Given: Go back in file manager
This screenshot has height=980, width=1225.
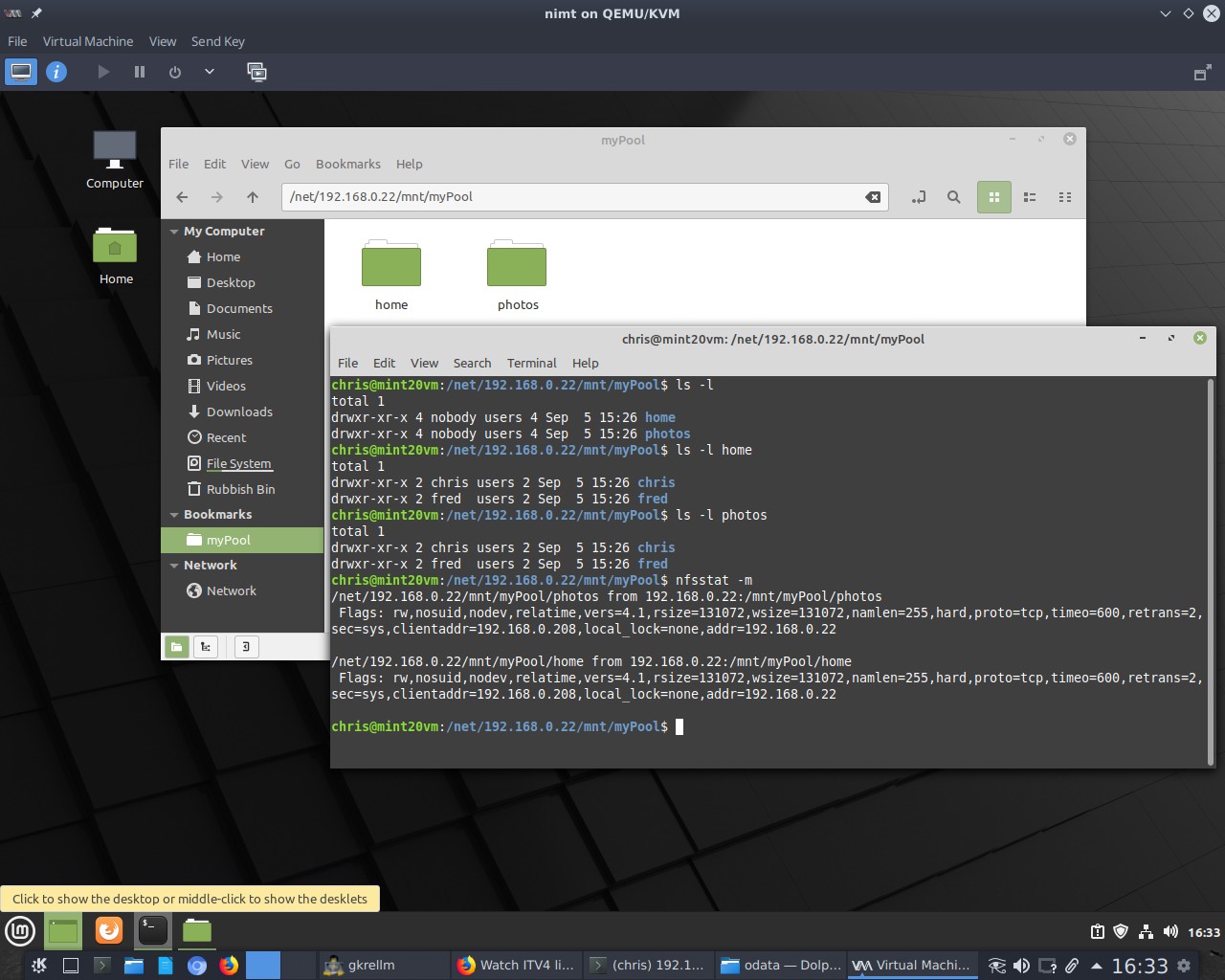Looking at the screenshot, I should (182, 197).
